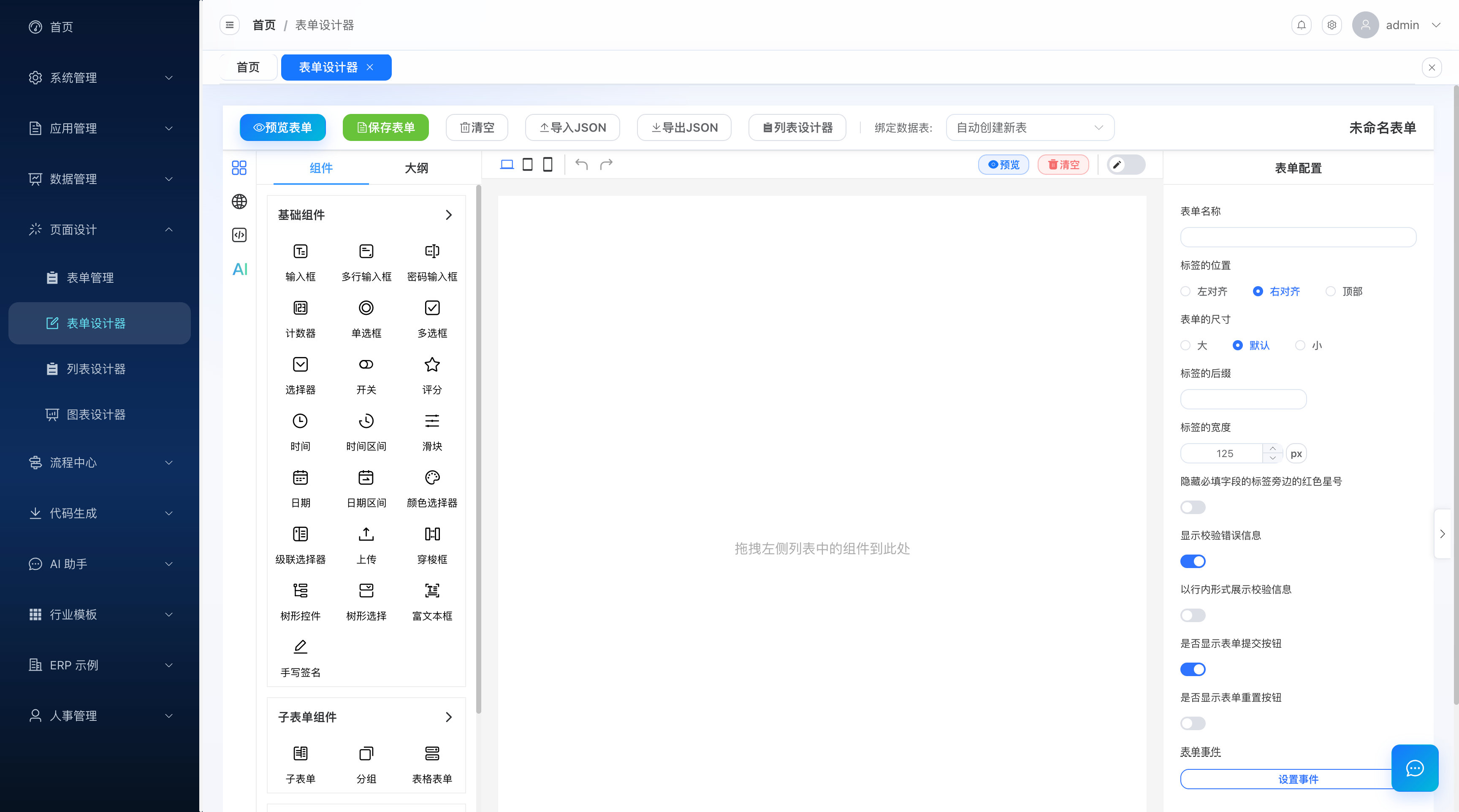Click the 导出JSON button
The image size is (1459, 812).
click(684, 128)
